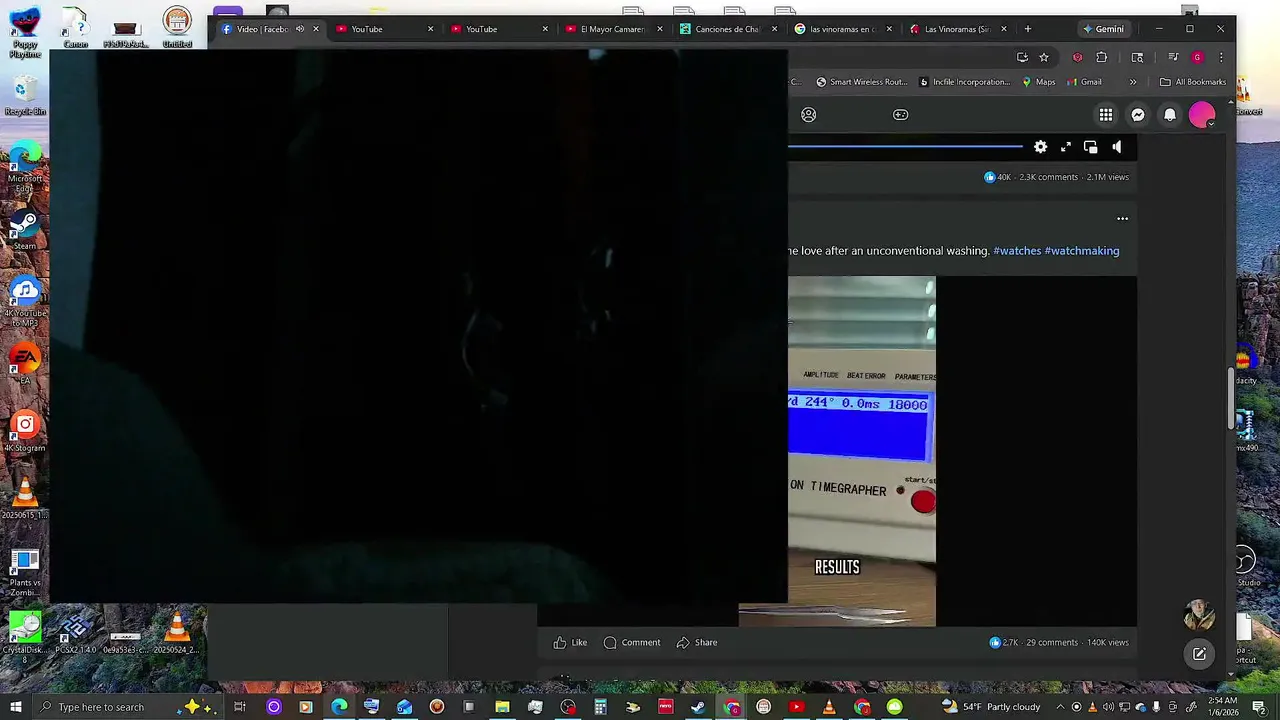
Task: Open Maps bookmark
Action: click(1039, 82)
